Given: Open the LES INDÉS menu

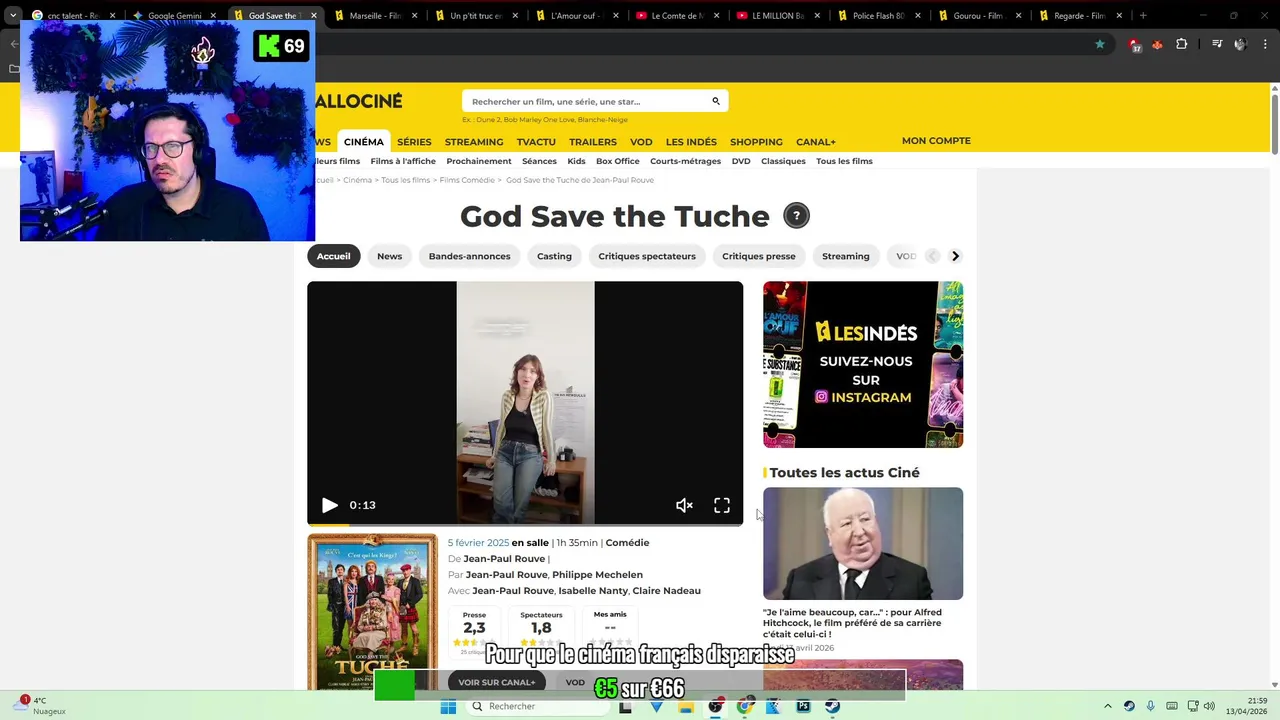Looking at the screenshot, I should pyautogui.click(x=691, y=142).
